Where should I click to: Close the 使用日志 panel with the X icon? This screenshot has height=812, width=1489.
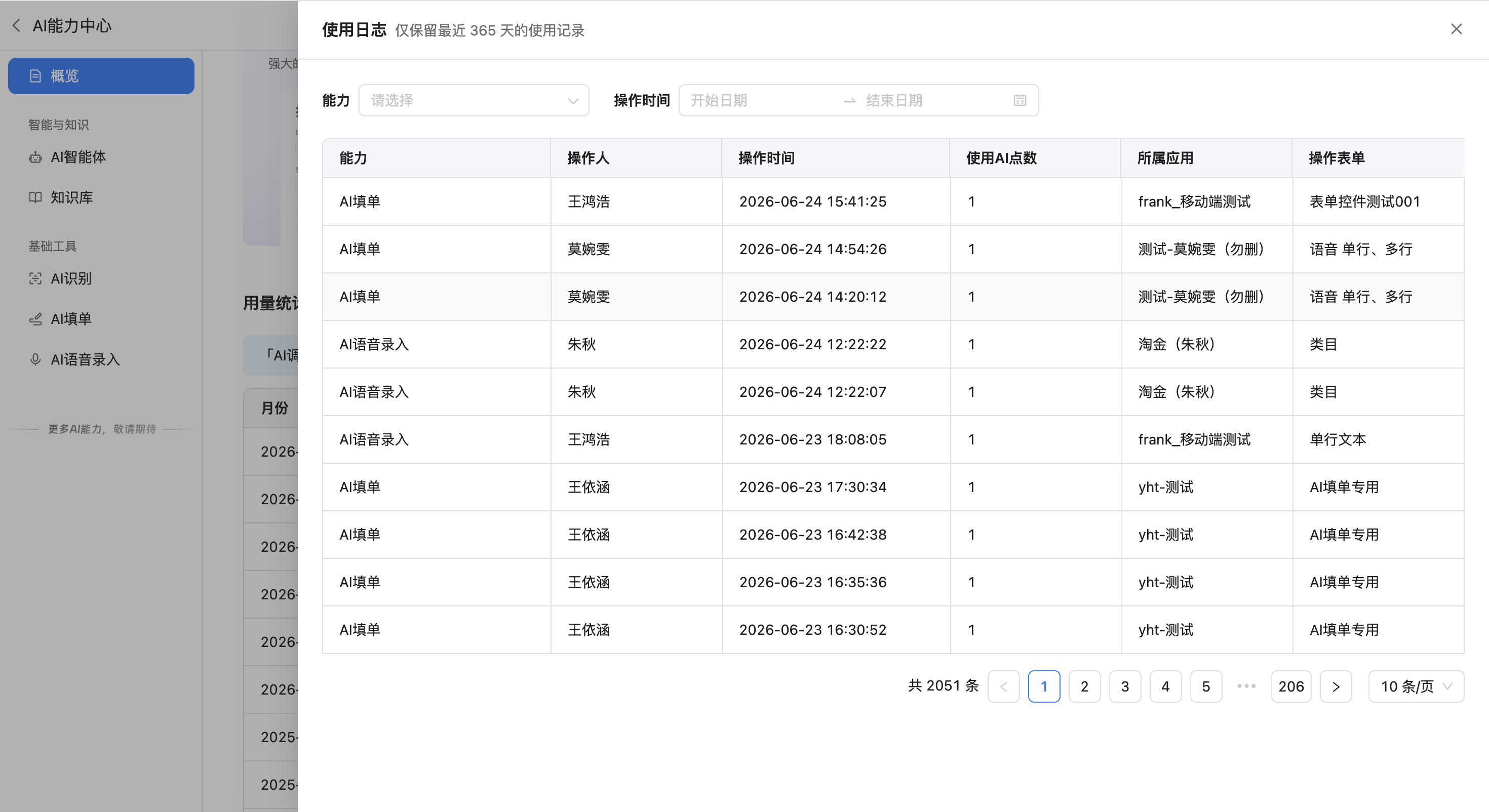coord(1456,29)
